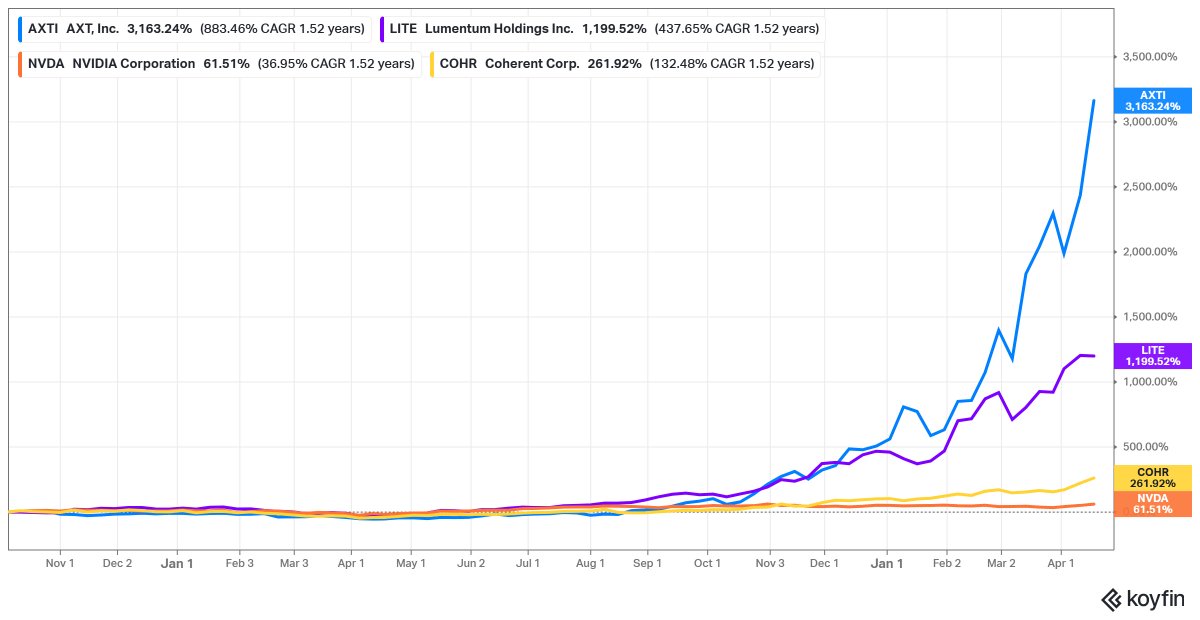Image resolution: width=1200 pixels, height=620 pixels.
Task: Click the orange NVDA price tag on axis
Action: [x=1152, y=503]
